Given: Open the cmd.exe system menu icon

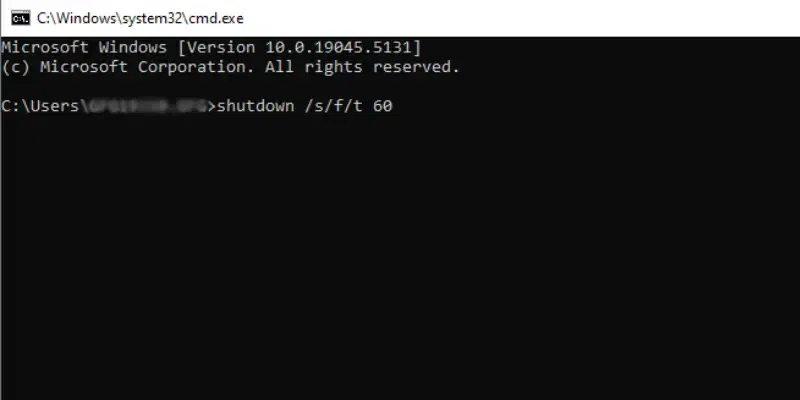Looking at the screenshot, I should [20, 18].
